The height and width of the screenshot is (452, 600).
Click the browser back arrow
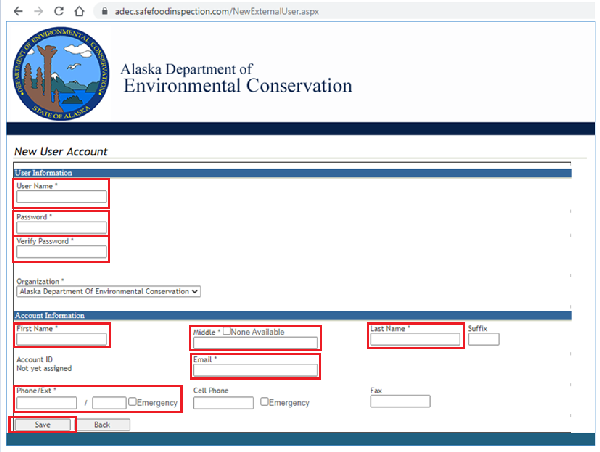pyautogui.click(x=15, y=11)
